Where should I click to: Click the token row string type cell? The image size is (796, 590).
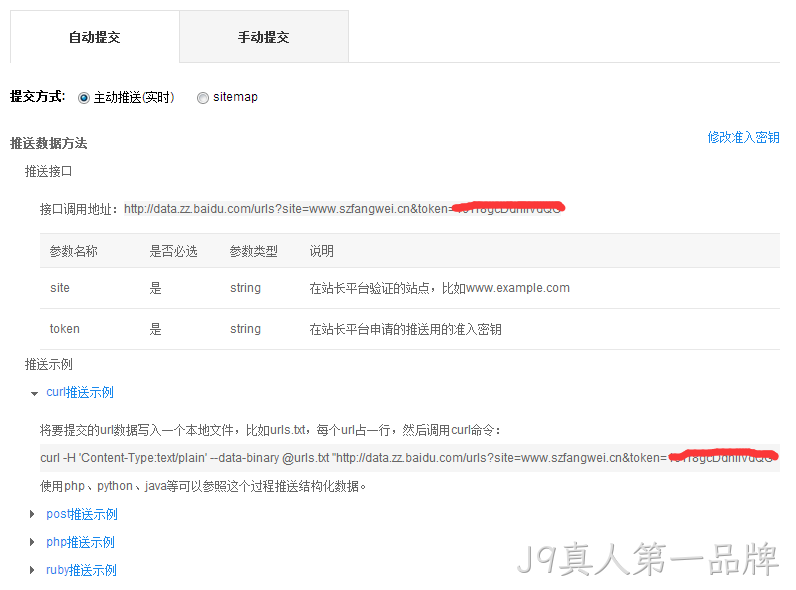(x=245, y=329)
